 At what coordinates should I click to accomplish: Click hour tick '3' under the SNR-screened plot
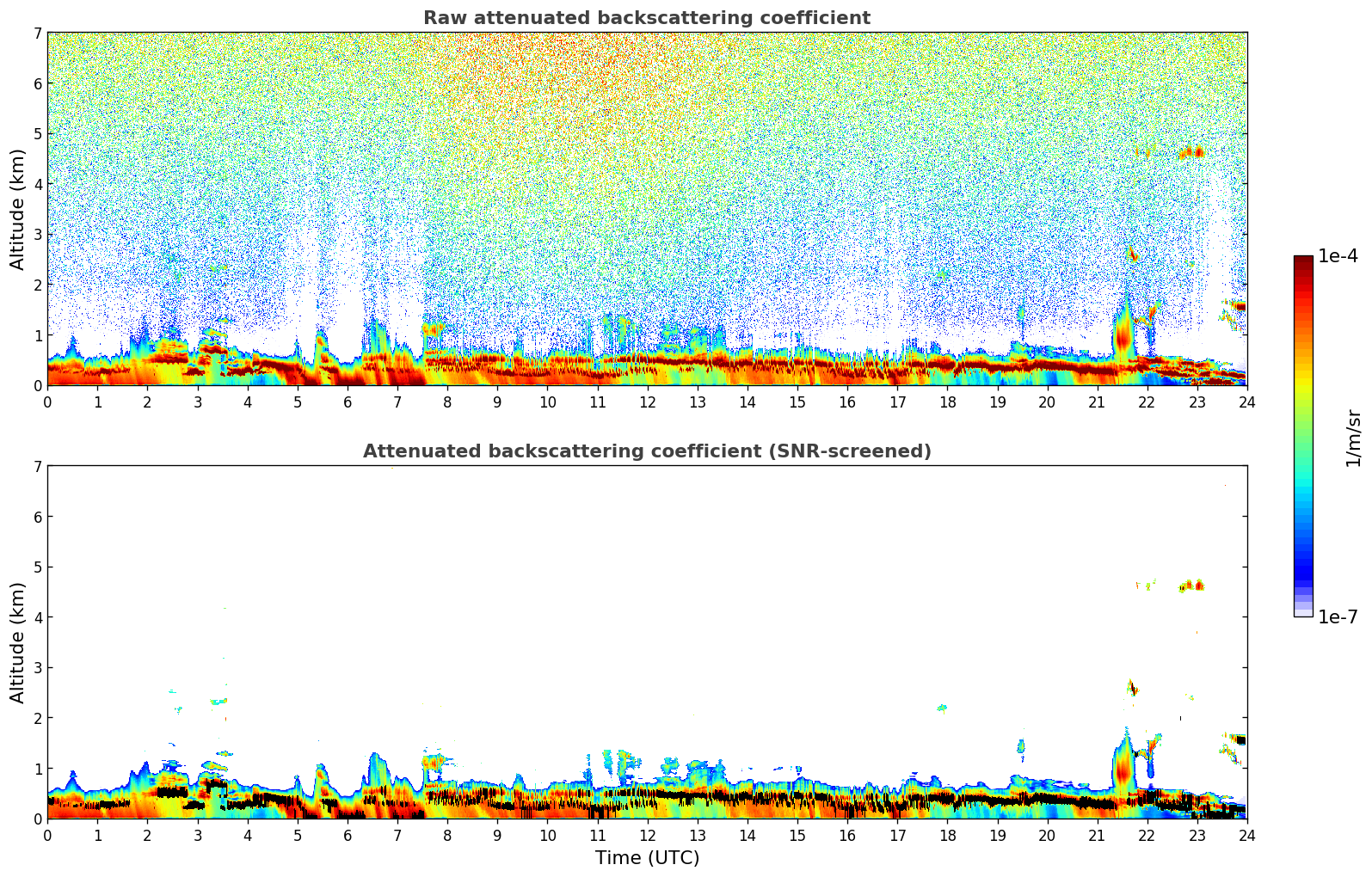[197, 835]
